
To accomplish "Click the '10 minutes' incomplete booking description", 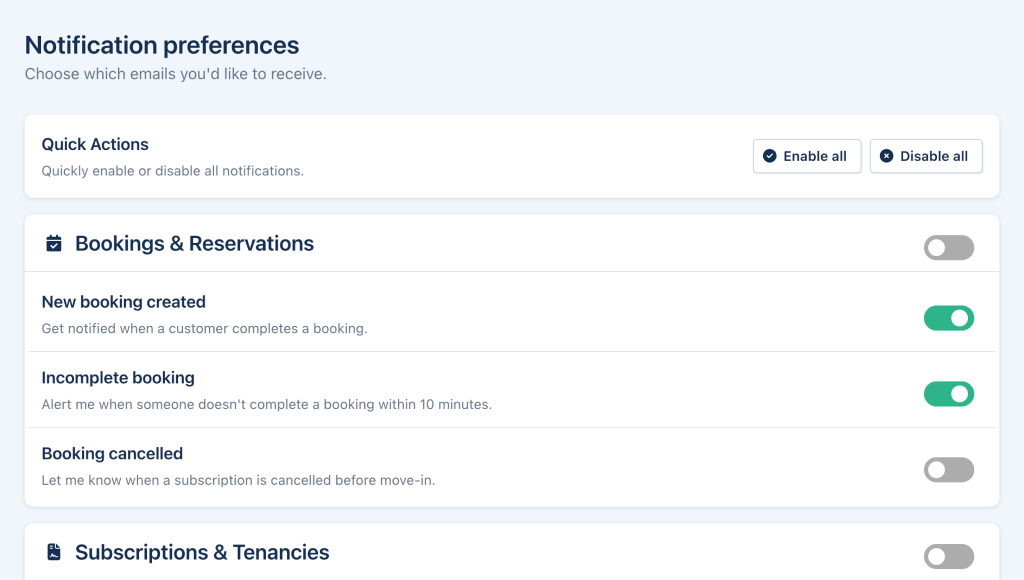I will click(x=266, y=405).
